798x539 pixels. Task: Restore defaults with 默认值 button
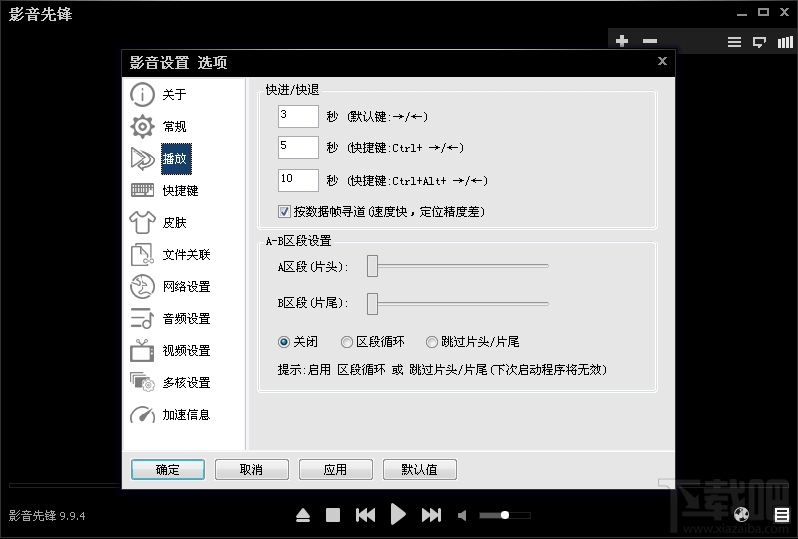click(x=419, y=469)
